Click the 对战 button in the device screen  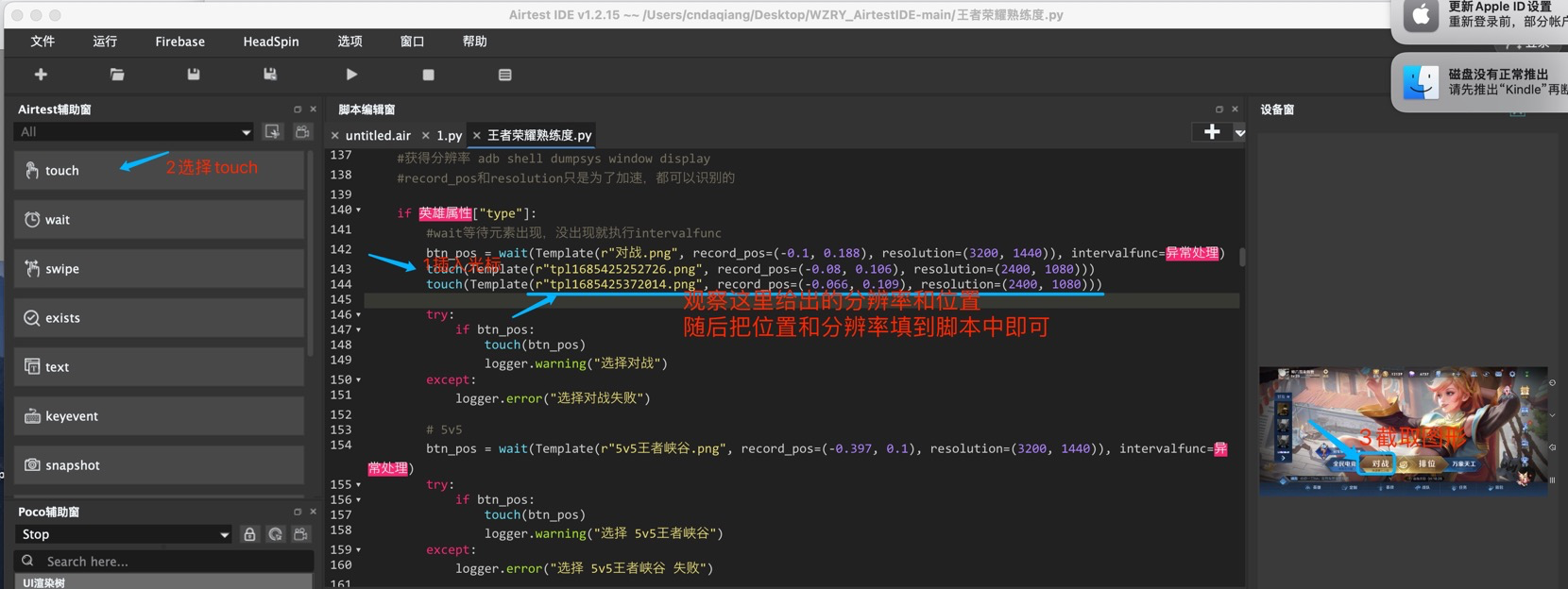tap(1380, 463)
